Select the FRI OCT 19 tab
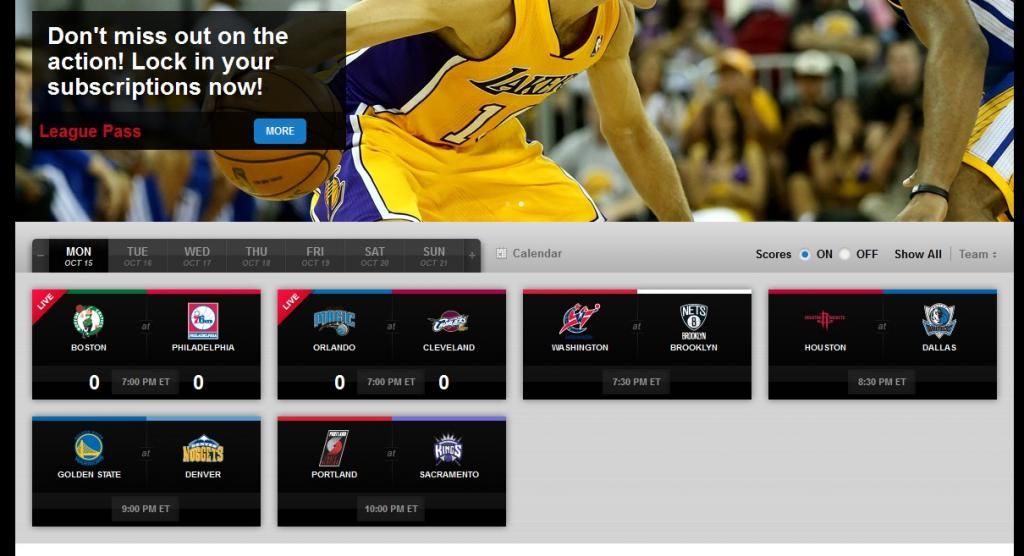Viewport: 1024px width, 556px height. [315, 255]
